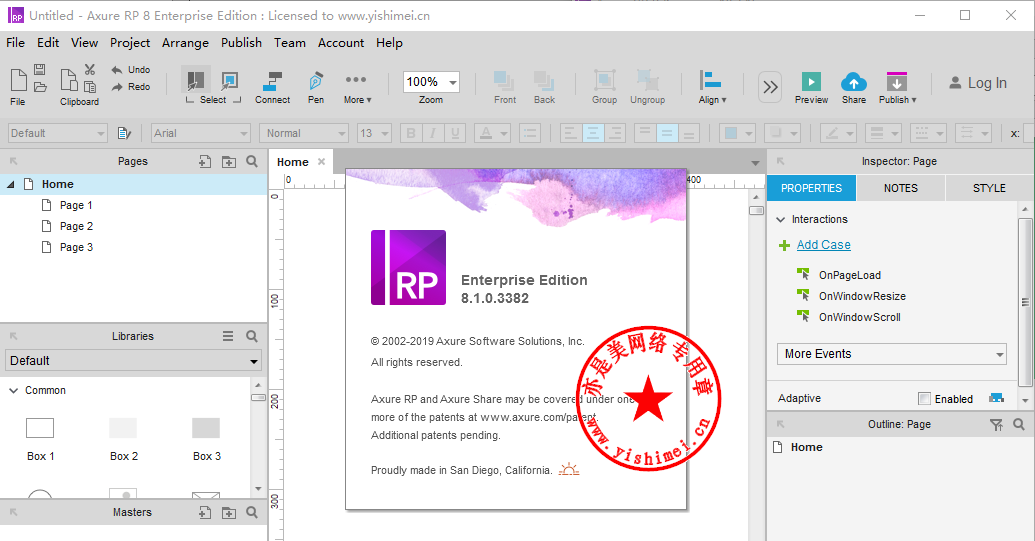The image size is (1035, 541).
Task: Open the Arial font dropdown
Action: pyautogui.click(x=200, y=133)
